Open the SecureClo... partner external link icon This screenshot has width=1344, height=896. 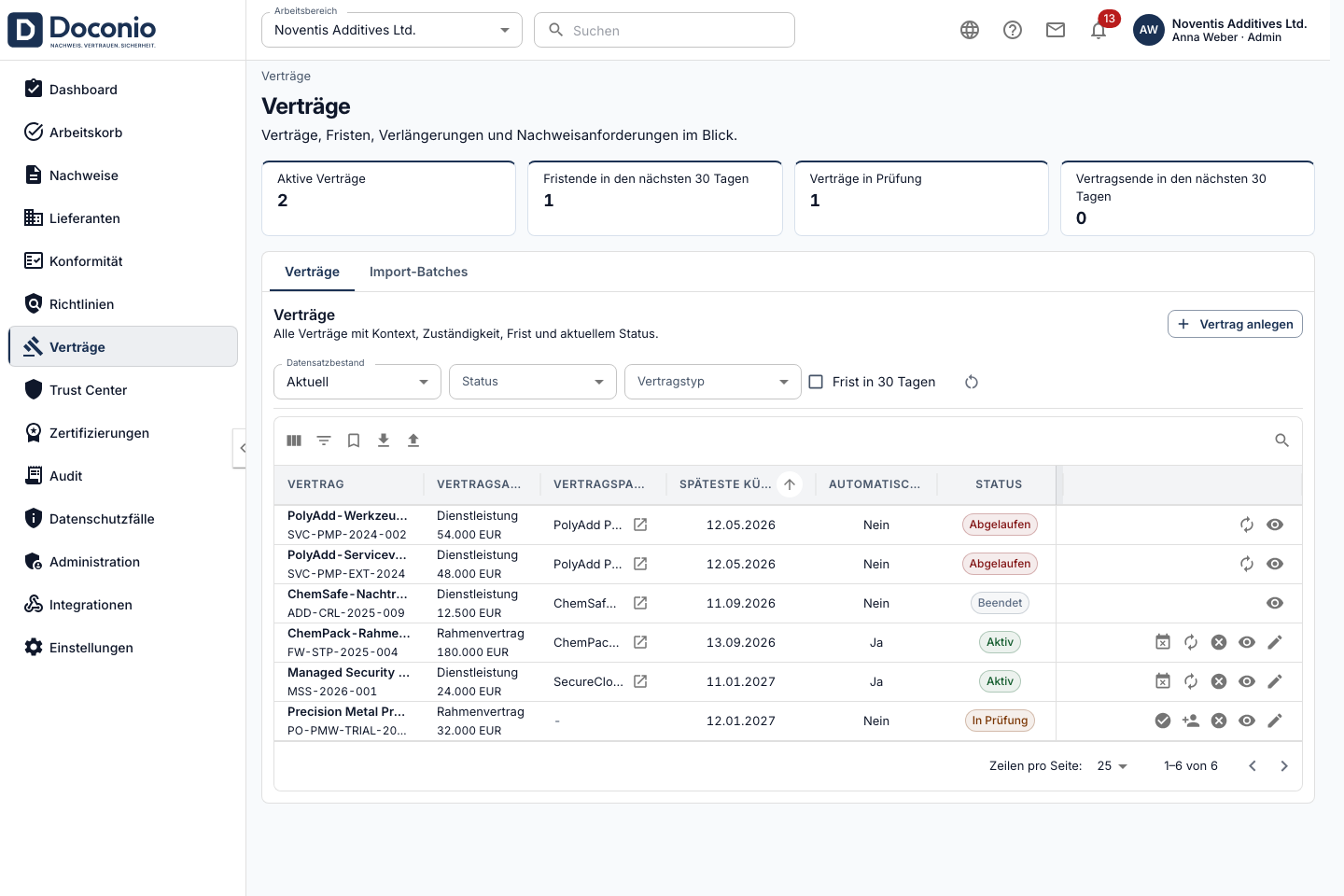[x=640, y=681]
